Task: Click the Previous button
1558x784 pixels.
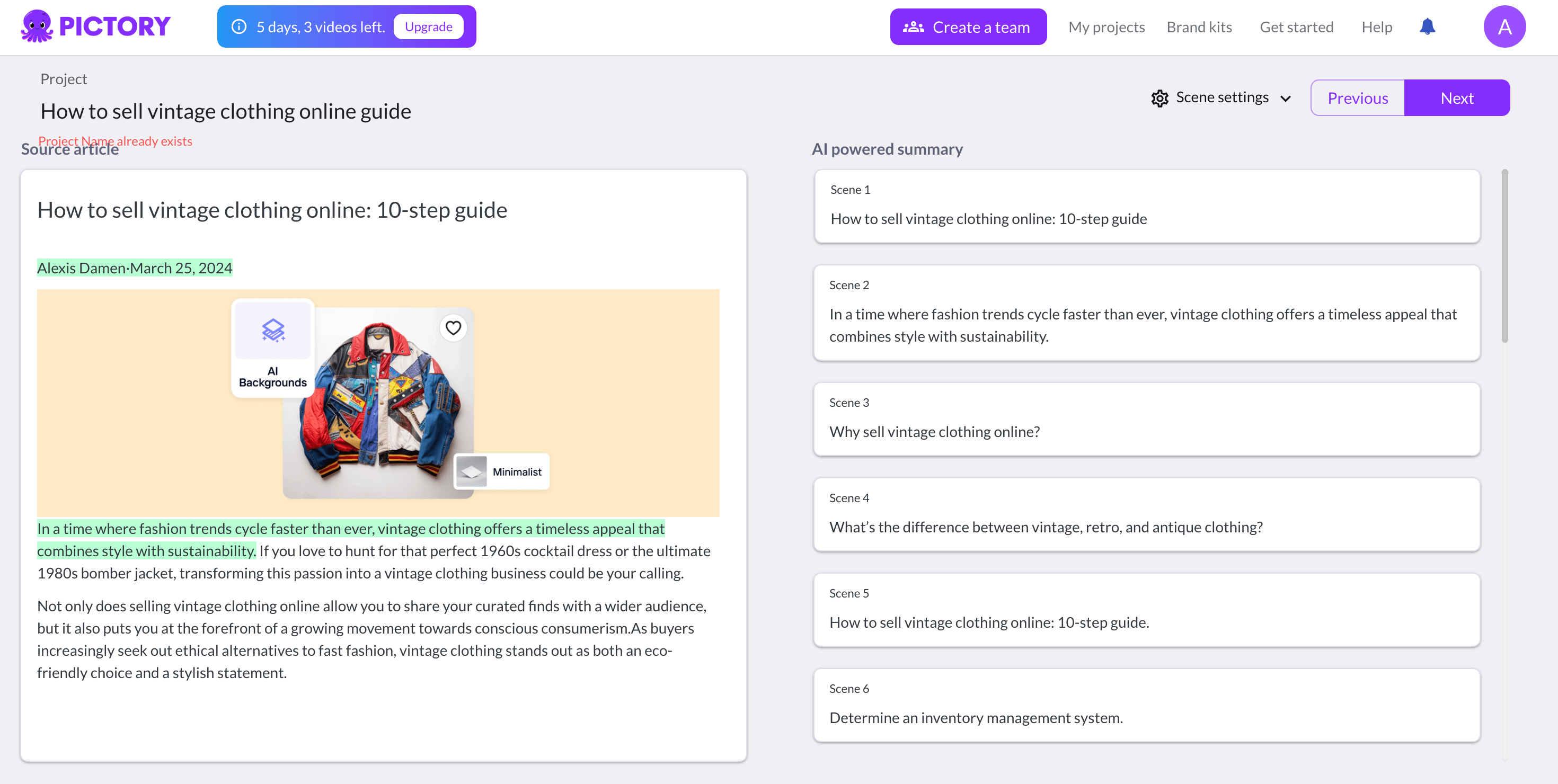Action: click(1358, 97)
